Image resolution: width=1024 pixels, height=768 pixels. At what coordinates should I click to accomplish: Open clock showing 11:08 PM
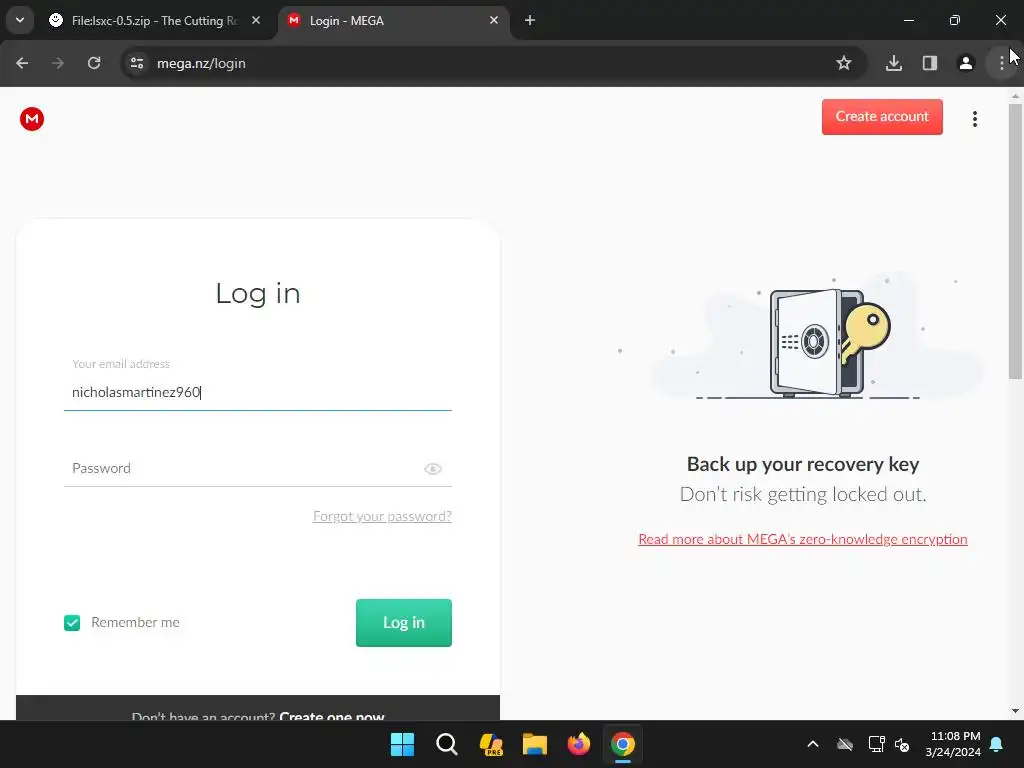tap(953, 744)
